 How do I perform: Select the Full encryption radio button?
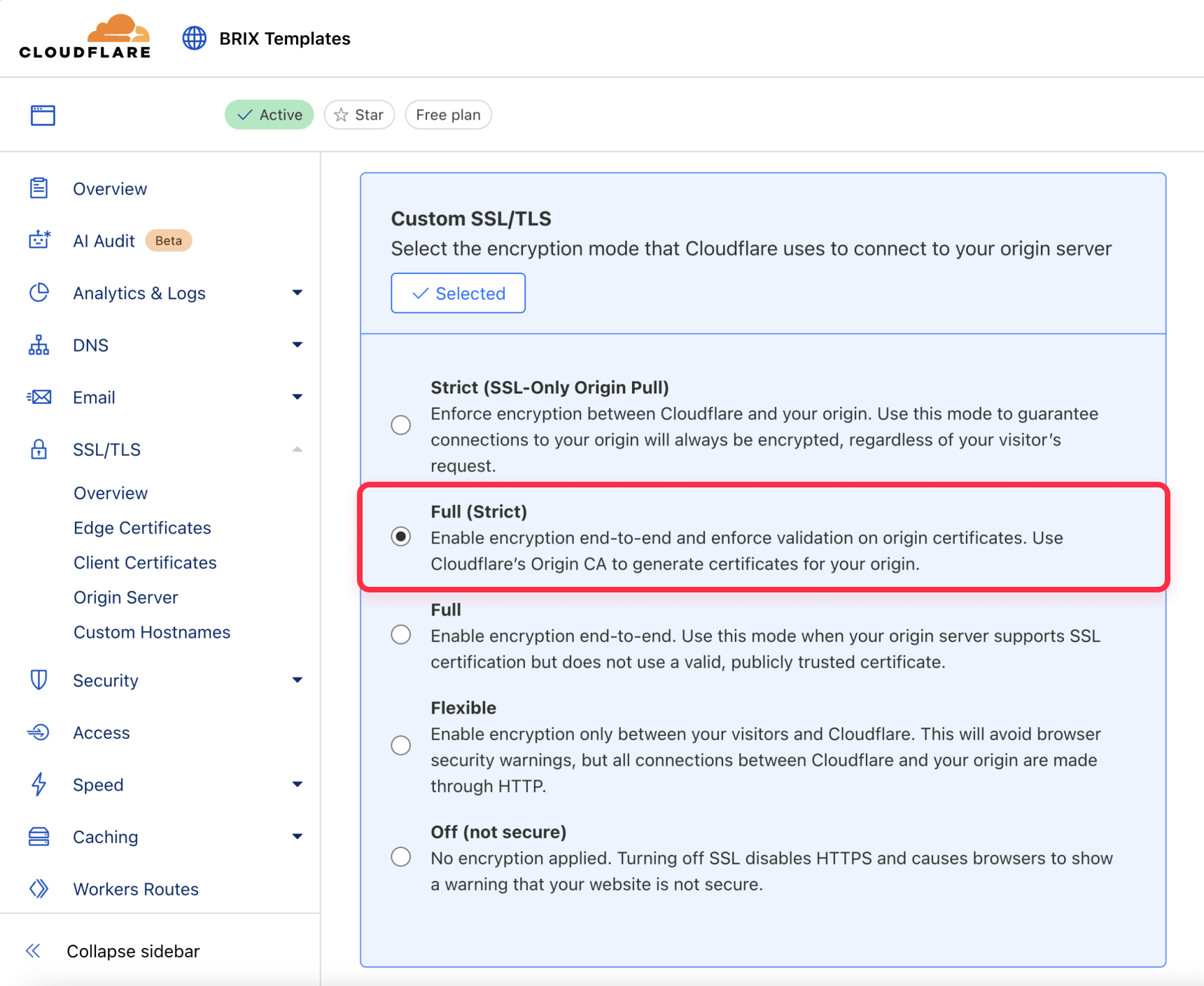(401, 634)
